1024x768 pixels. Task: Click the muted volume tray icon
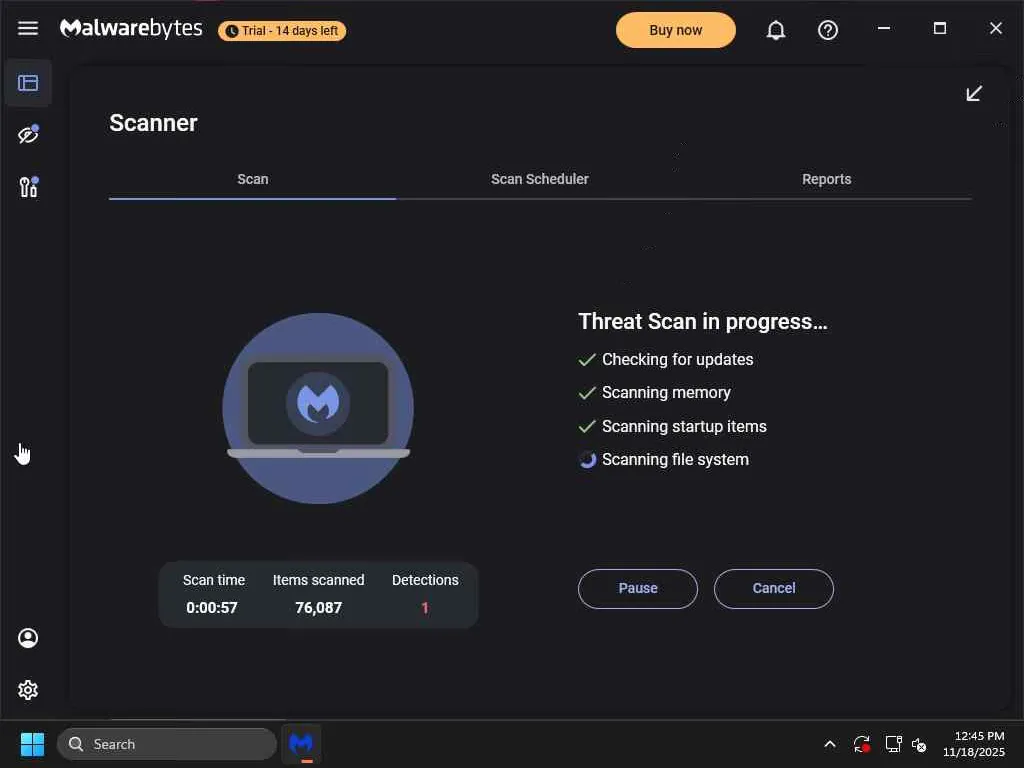[919, 744]
